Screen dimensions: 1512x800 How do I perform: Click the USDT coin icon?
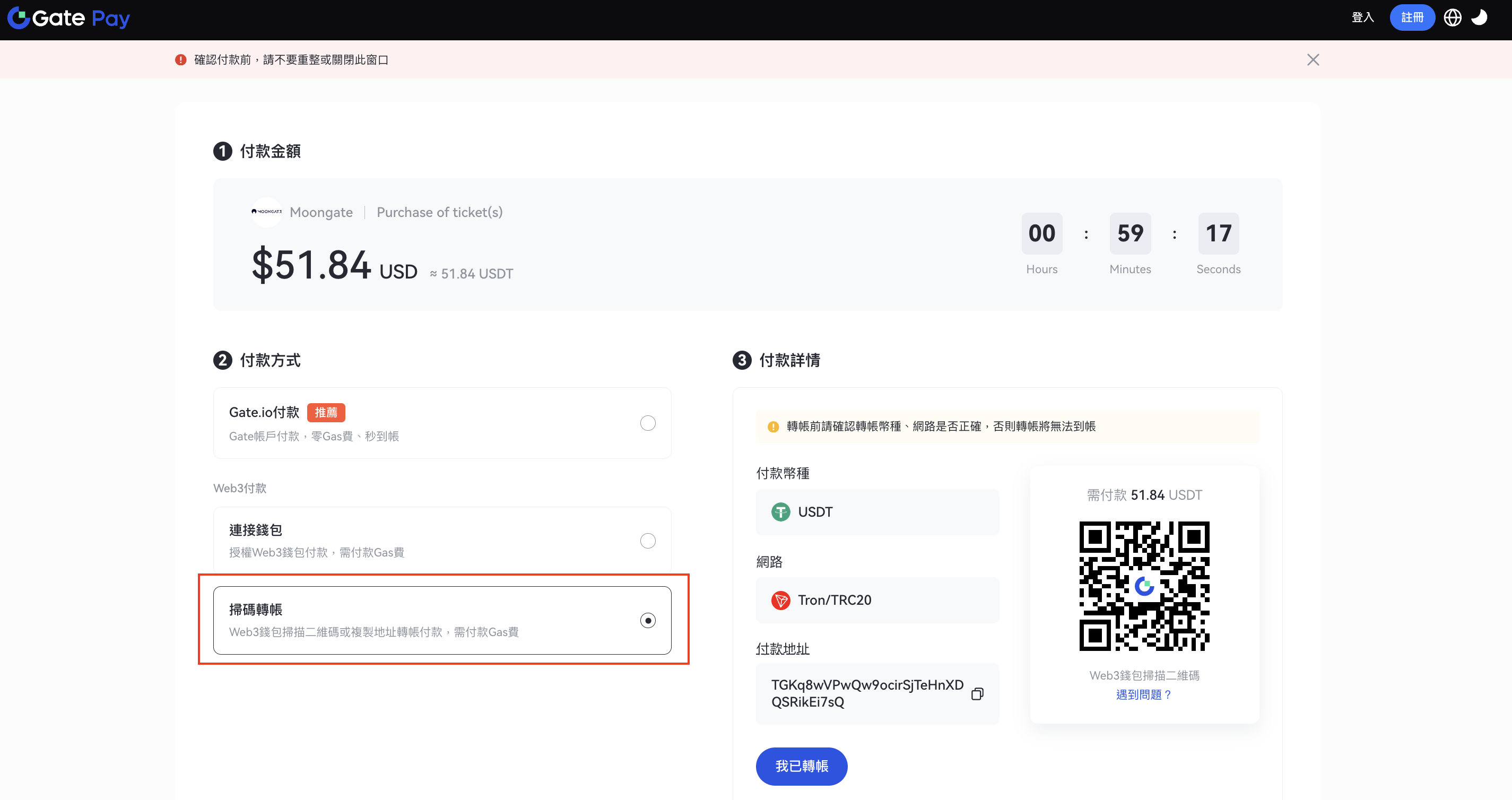pos(780,512)
